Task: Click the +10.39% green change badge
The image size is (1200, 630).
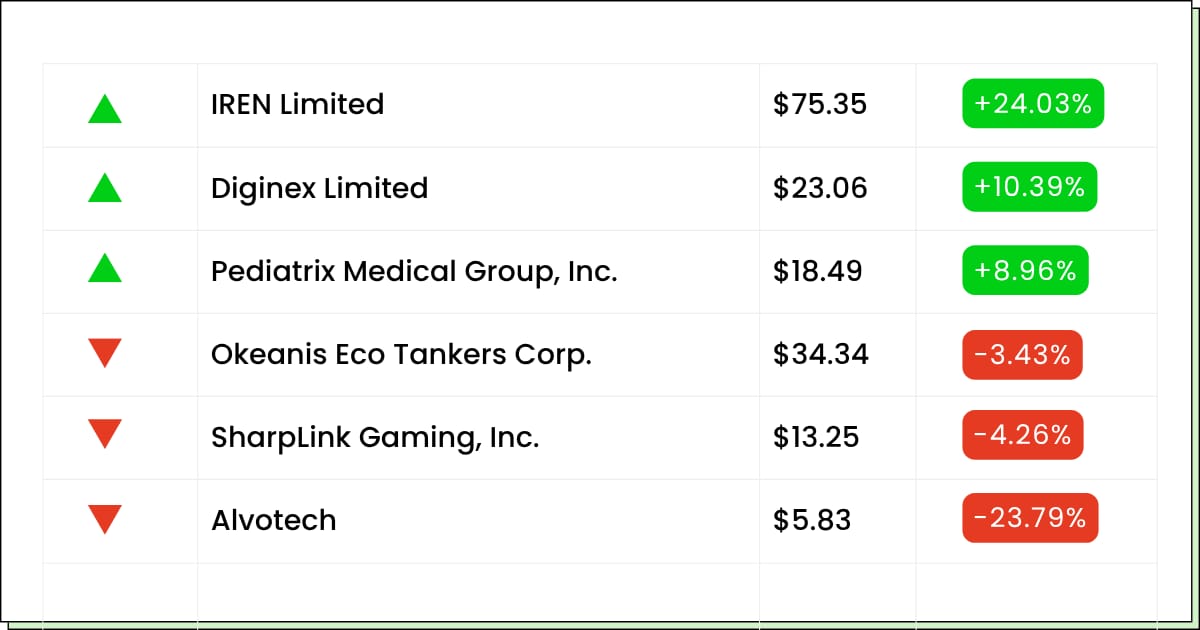Action: click(1030, 187)
